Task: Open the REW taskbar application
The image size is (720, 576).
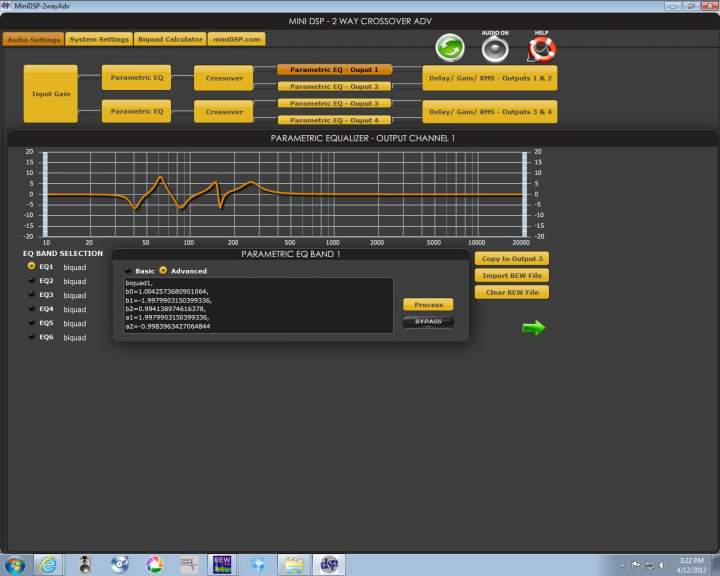Action: 222,565
